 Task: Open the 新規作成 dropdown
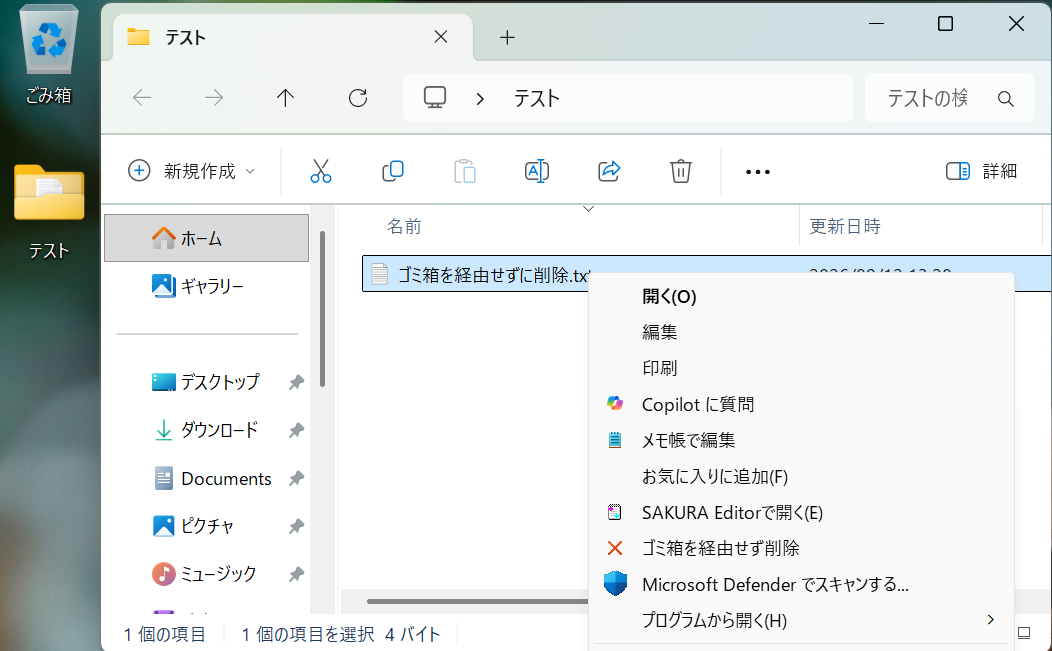pyautogui.click(x=193, y=171)
